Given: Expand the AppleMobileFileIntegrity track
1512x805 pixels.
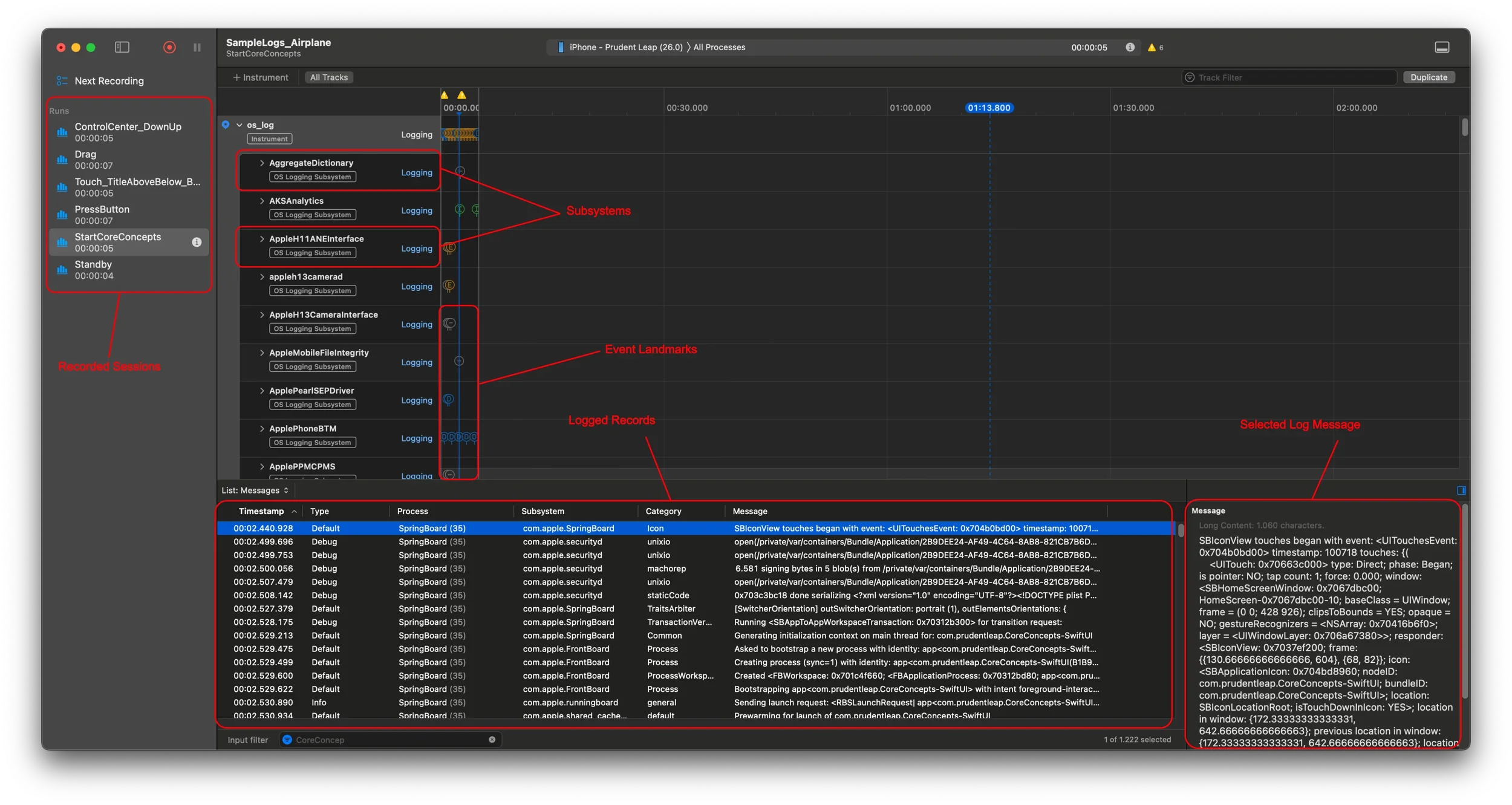Looking at the screenshot, I should tap(262, 353).
